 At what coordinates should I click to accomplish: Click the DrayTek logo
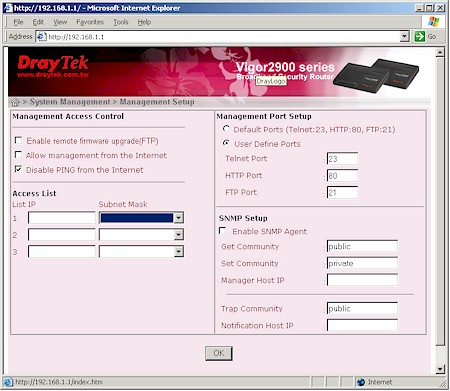pos(53,63)
